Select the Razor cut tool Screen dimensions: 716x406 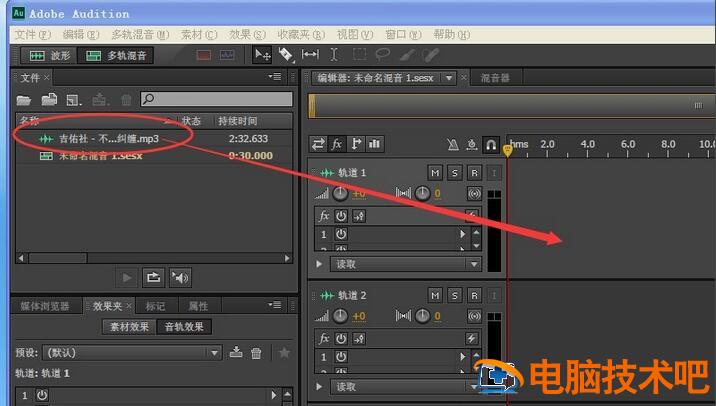286,55
